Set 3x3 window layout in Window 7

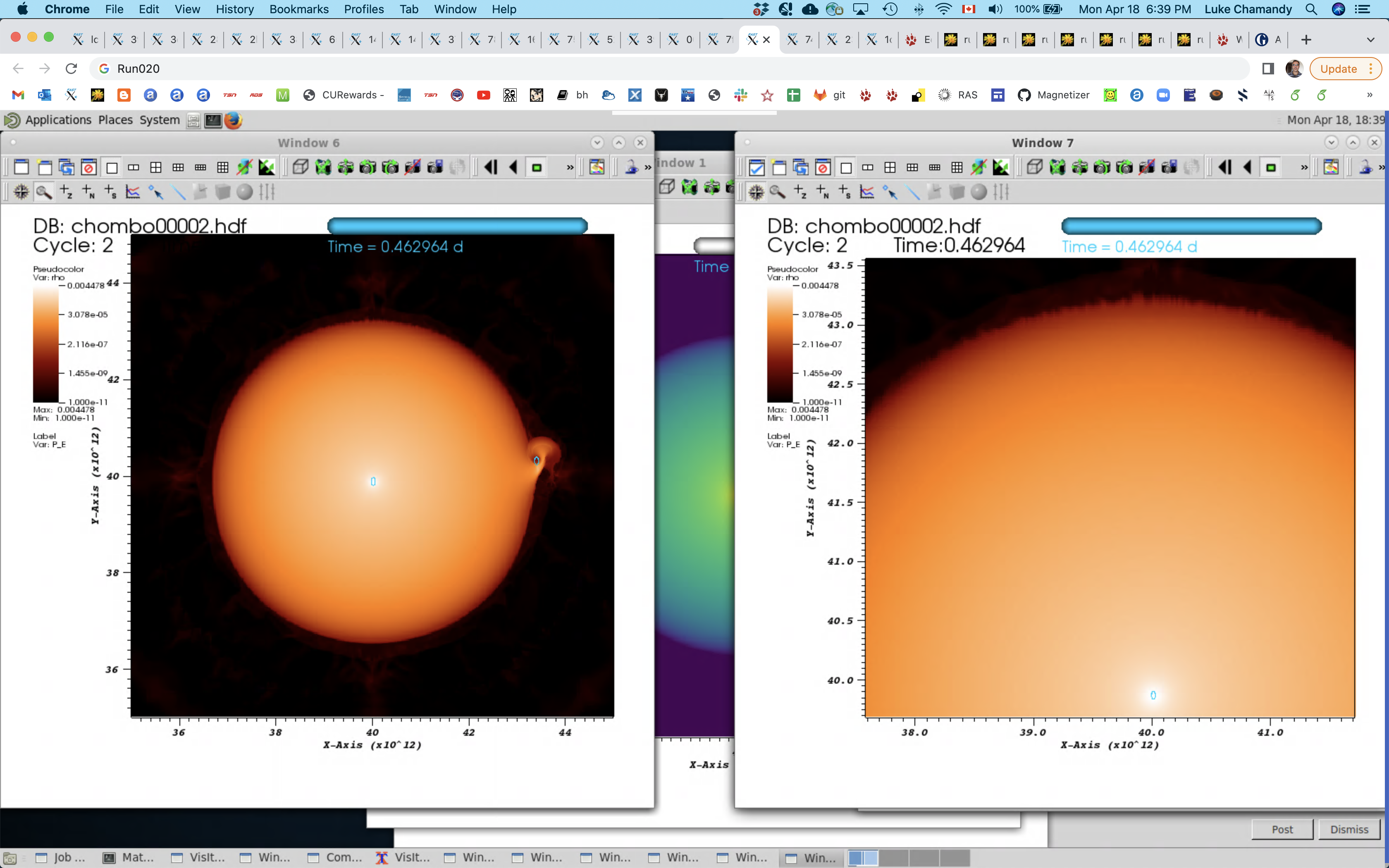[x=957, y=168]
